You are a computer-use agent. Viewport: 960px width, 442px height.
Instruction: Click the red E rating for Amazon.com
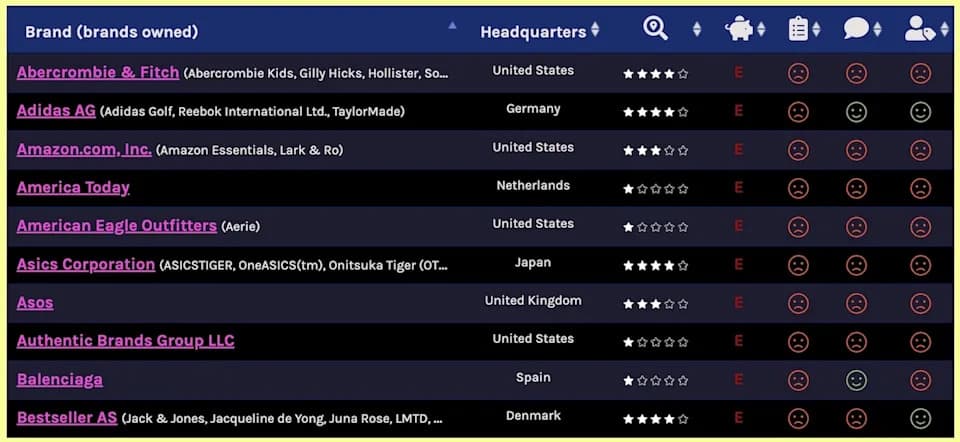(x=738, y=149)
